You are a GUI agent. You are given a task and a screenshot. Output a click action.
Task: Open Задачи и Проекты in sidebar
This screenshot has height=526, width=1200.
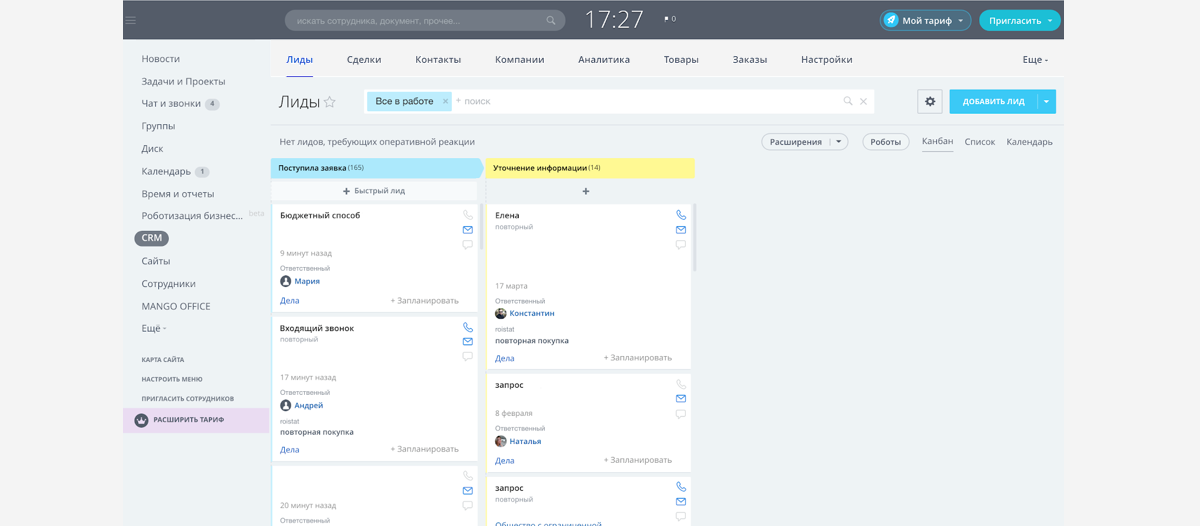coord(183,81)
